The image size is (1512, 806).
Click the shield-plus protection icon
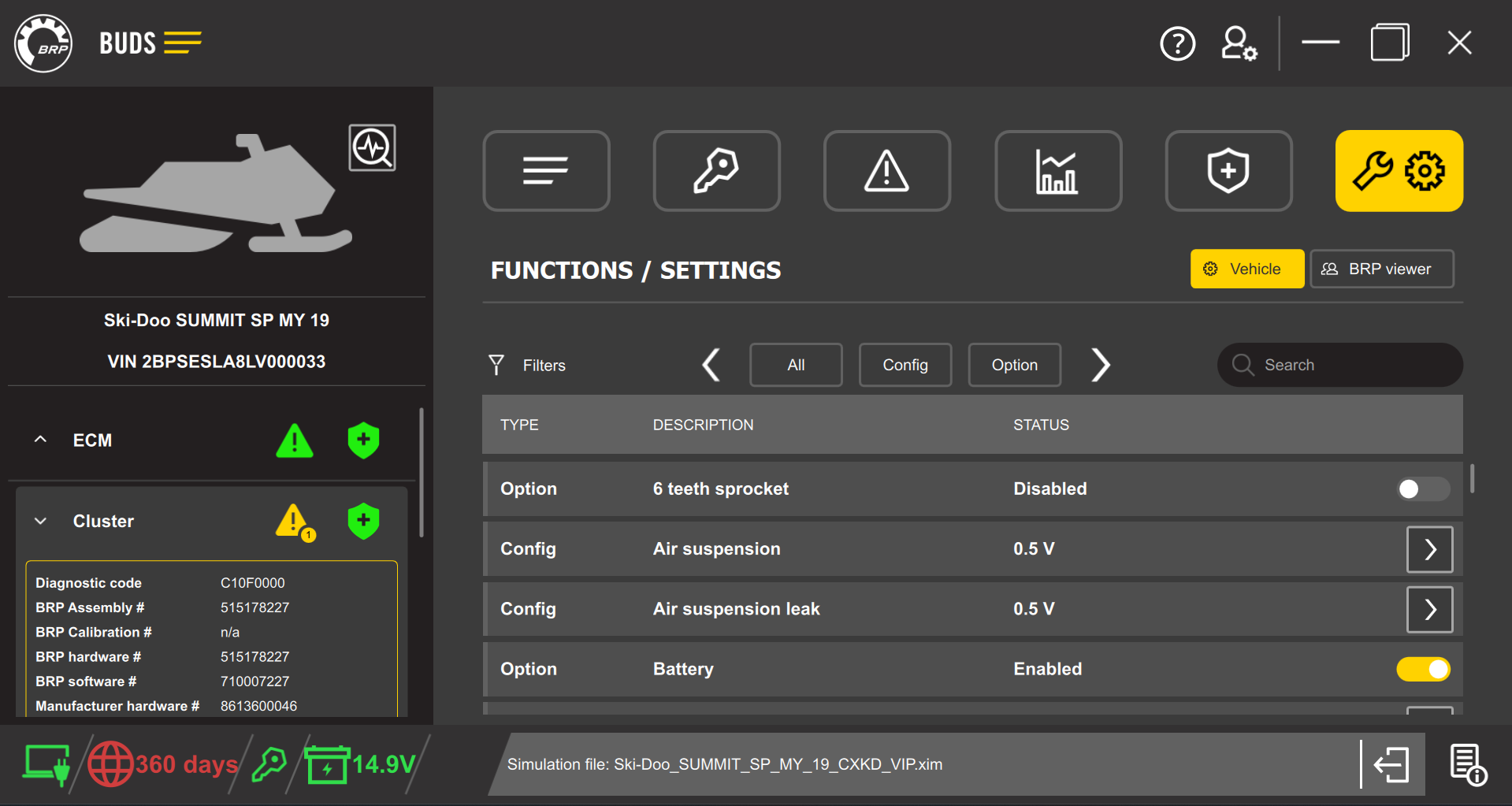1228,170
